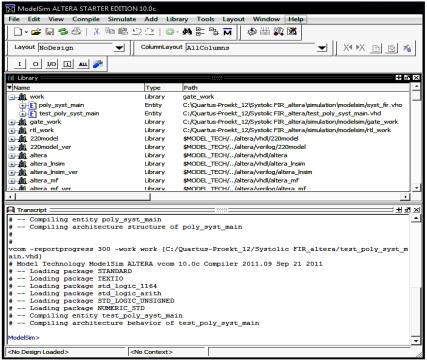Sort by the Type column header
The width and height of the screenshot is (427, 360).
(163, 87)
